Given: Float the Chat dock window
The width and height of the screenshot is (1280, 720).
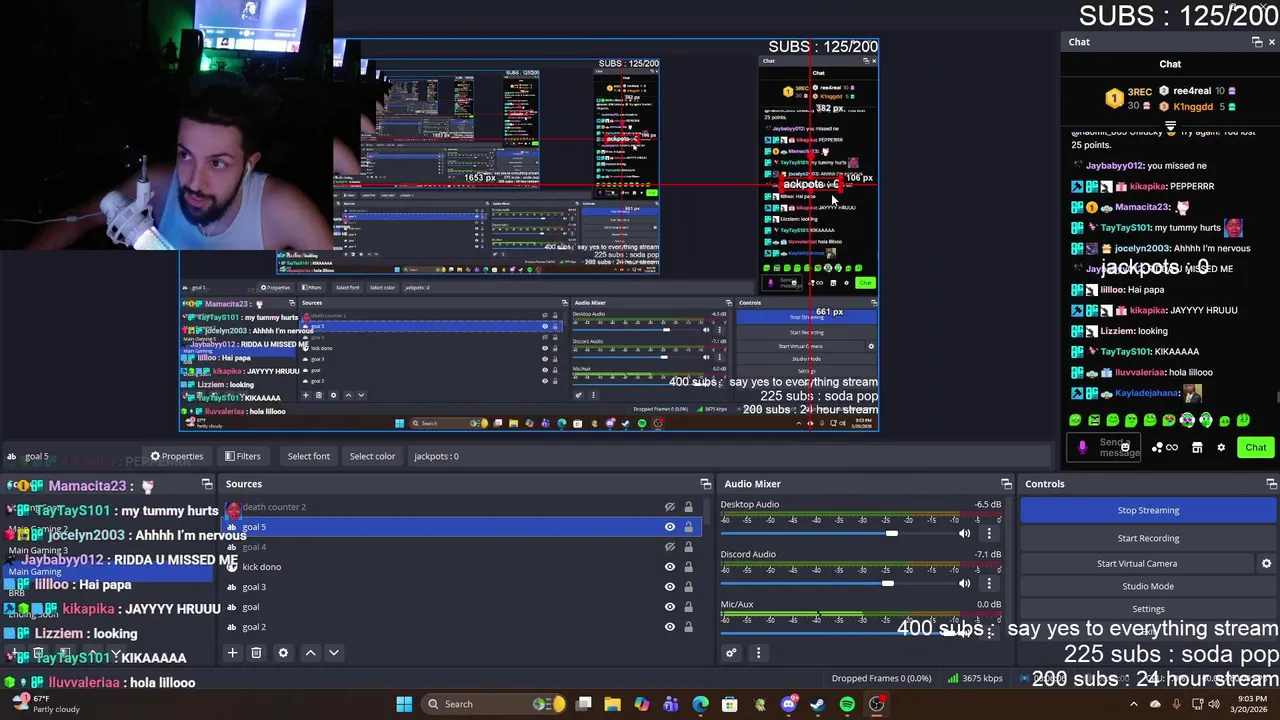Looking at the screenshot, I should coord(1257,42).
